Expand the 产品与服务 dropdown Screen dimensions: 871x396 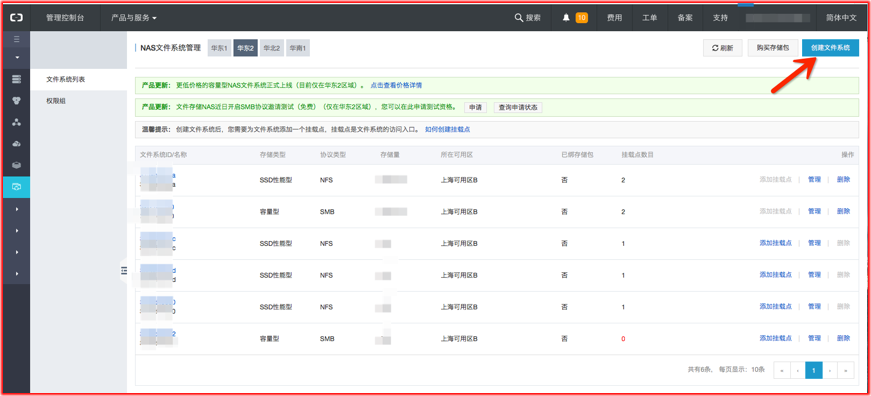coord(134,18)
